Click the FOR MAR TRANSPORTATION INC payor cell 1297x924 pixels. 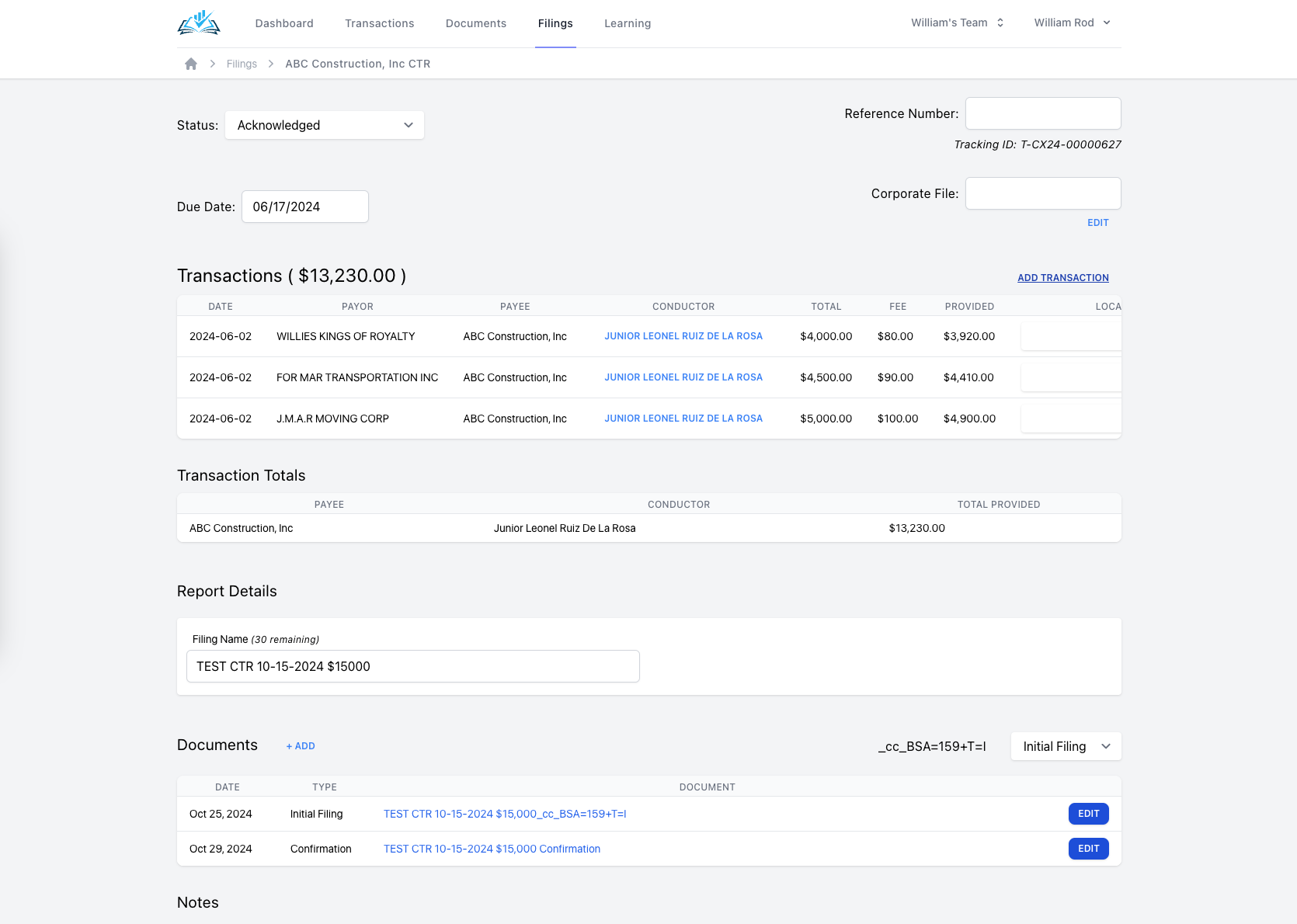357,377
